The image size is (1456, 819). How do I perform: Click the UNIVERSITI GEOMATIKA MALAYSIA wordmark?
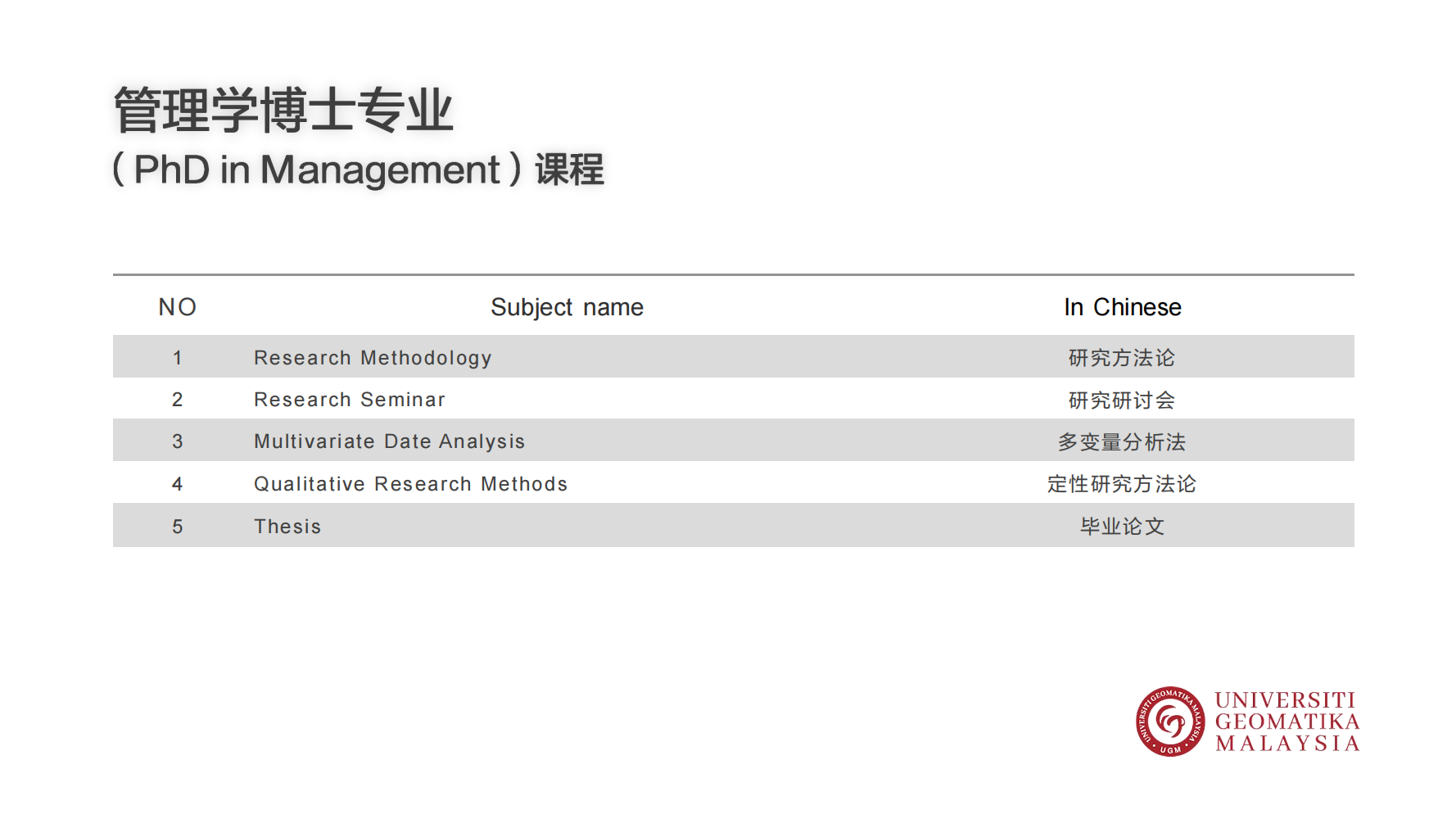point(1287,722)
